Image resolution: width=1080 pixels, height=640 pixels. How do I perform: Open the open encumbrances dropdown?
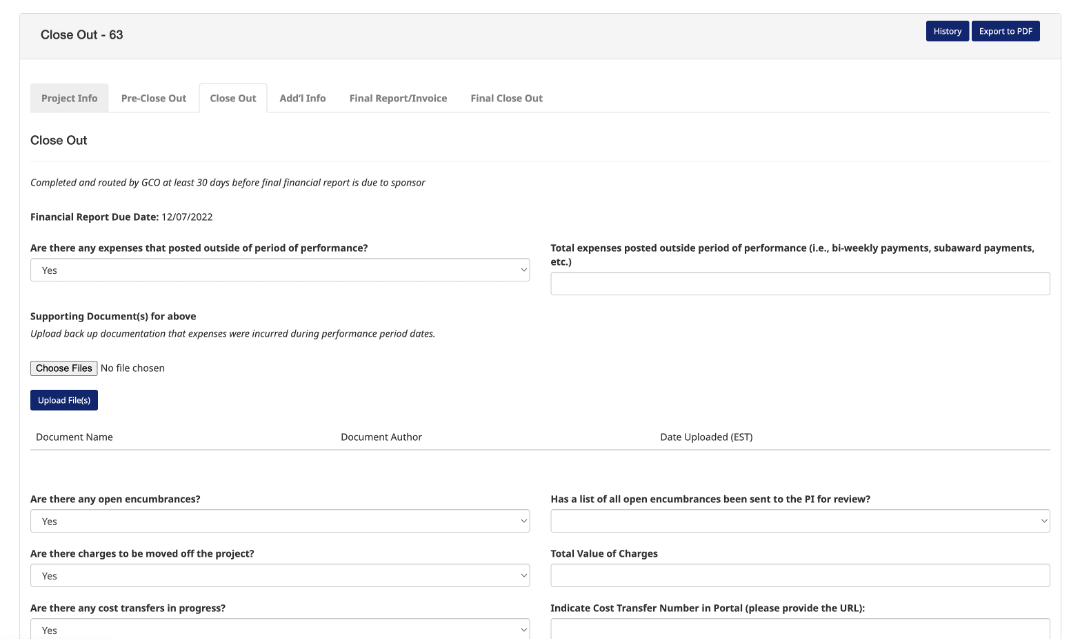click(280, 521)
